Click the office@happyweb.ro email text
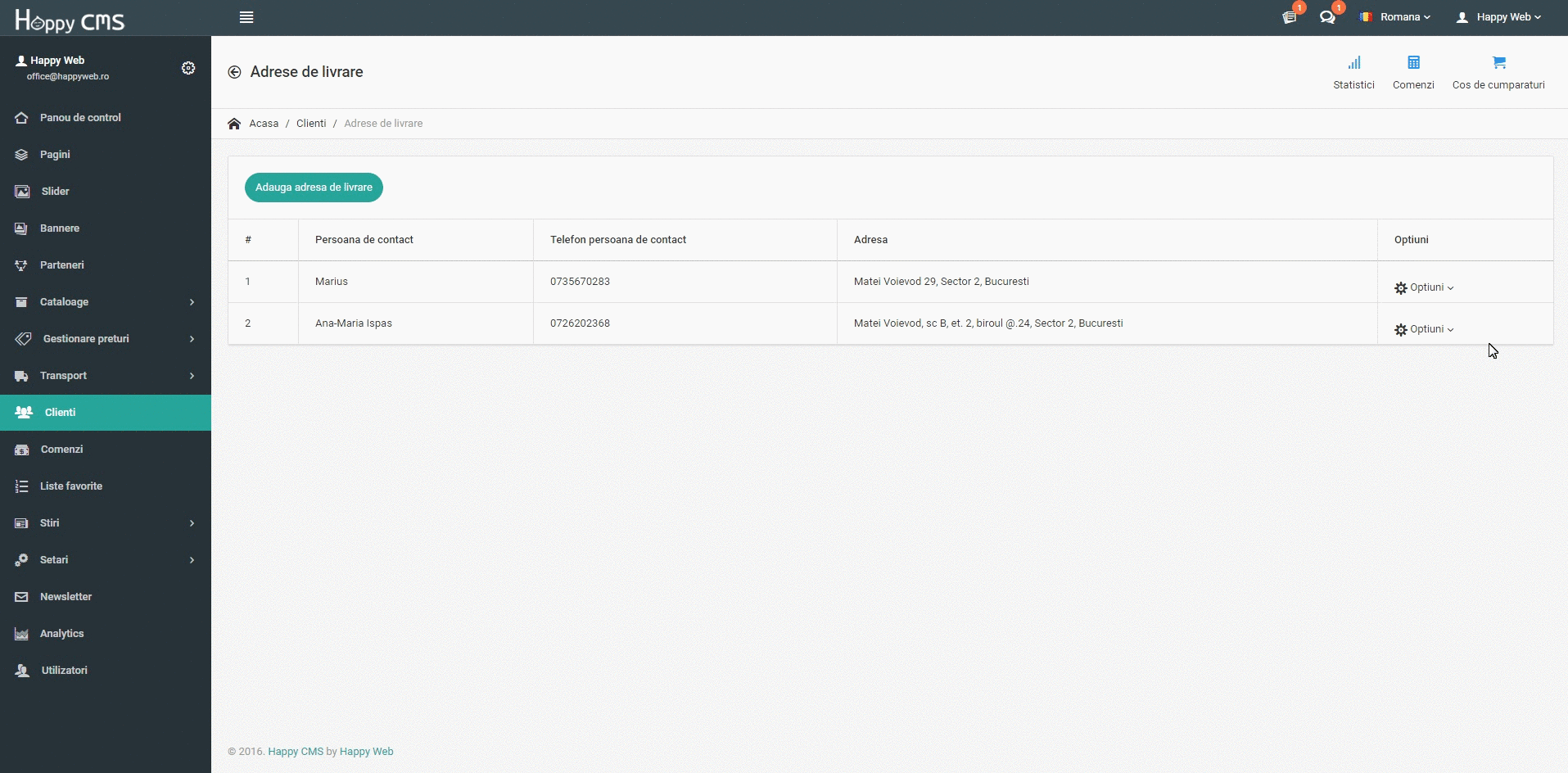Image resolution: width=1568 pixels, height=773 pixels. (x=68, y=76)
